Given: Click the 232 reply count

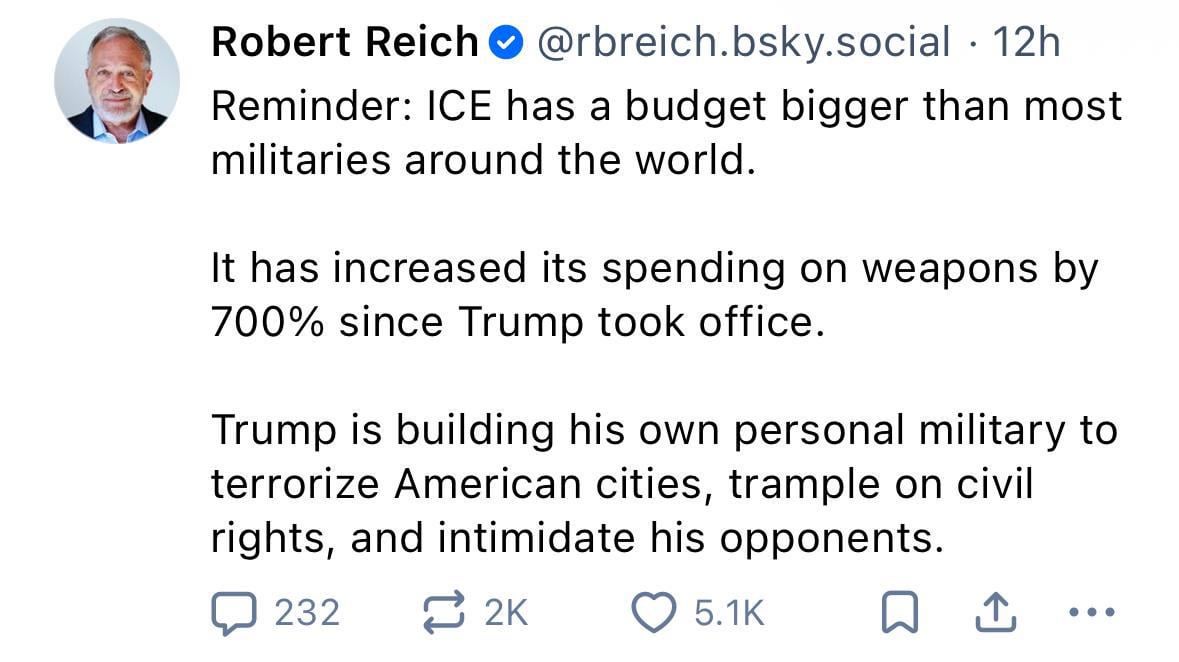Looking at the screenshot, I should click(x=307, y=612).
